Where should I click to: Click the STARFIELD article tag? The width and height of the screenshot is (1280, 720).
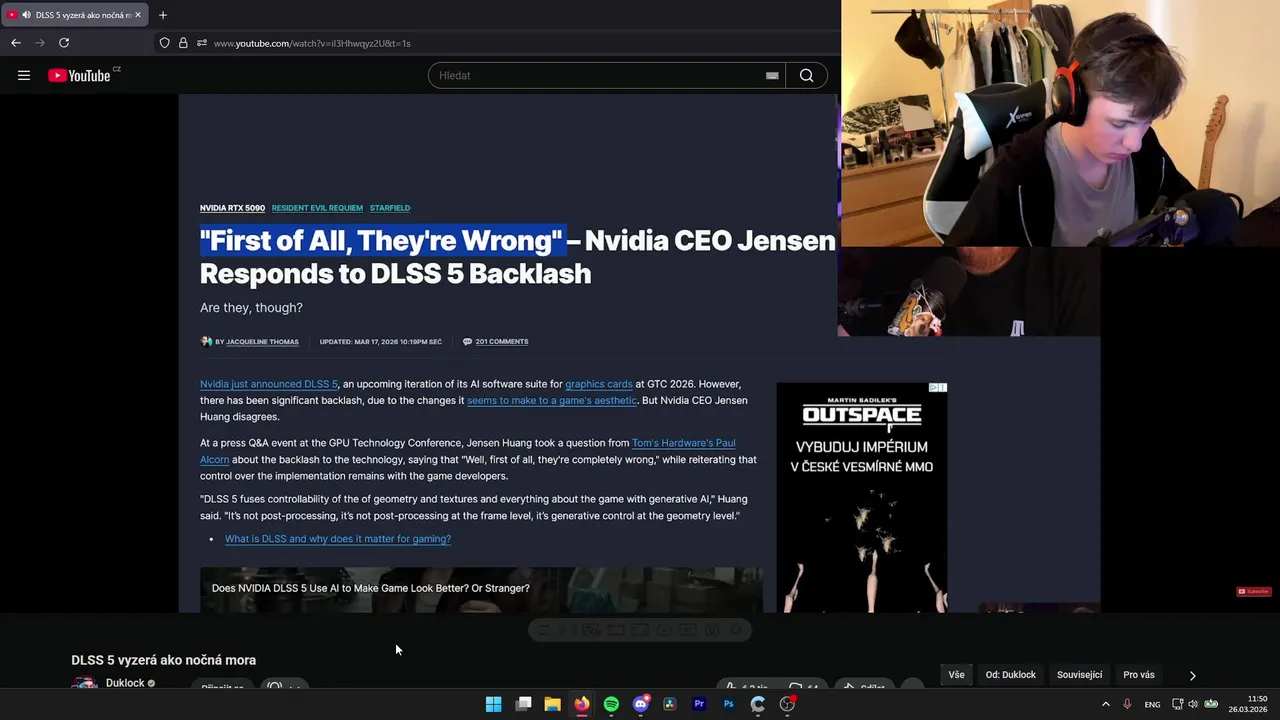tap(390, 208)
